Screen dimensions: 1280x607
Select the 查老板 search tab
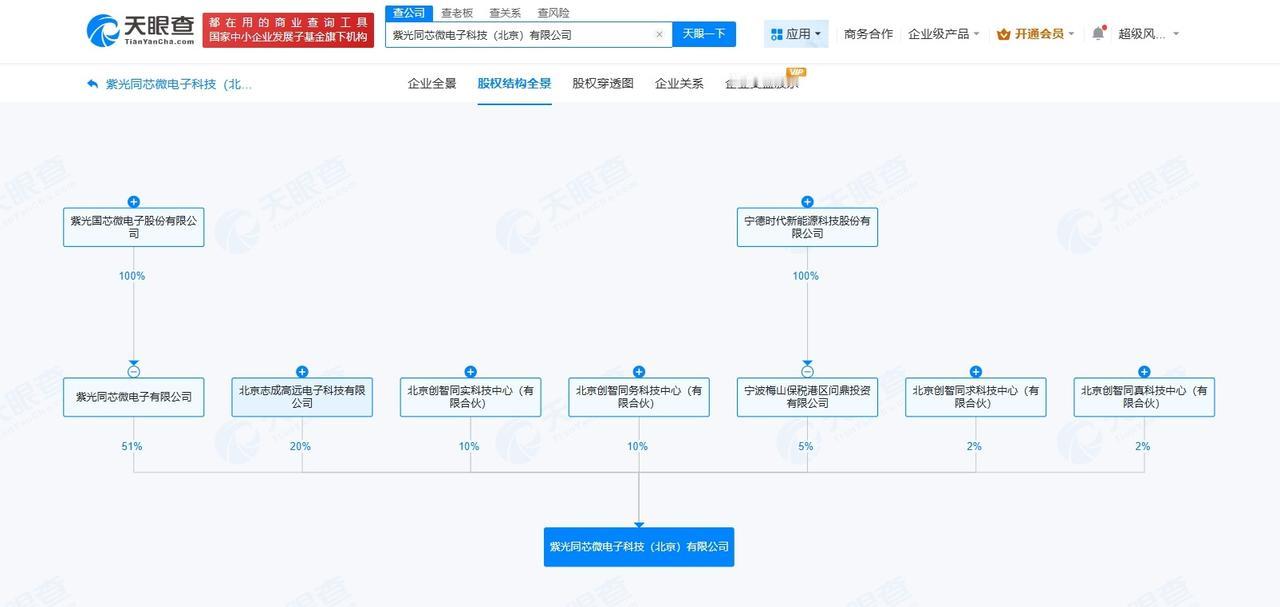click(x=458, y=12)
